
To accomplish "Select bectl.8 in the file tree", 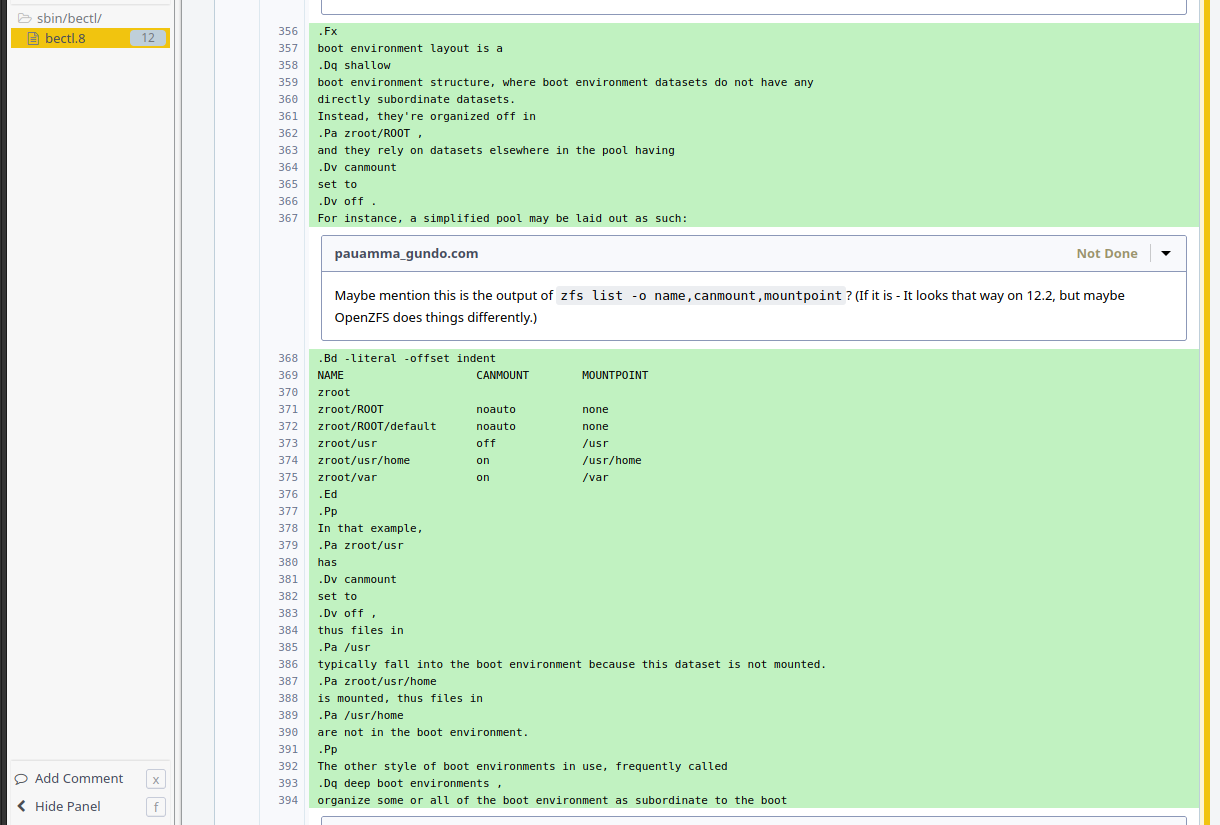I will tap(65, 38).
